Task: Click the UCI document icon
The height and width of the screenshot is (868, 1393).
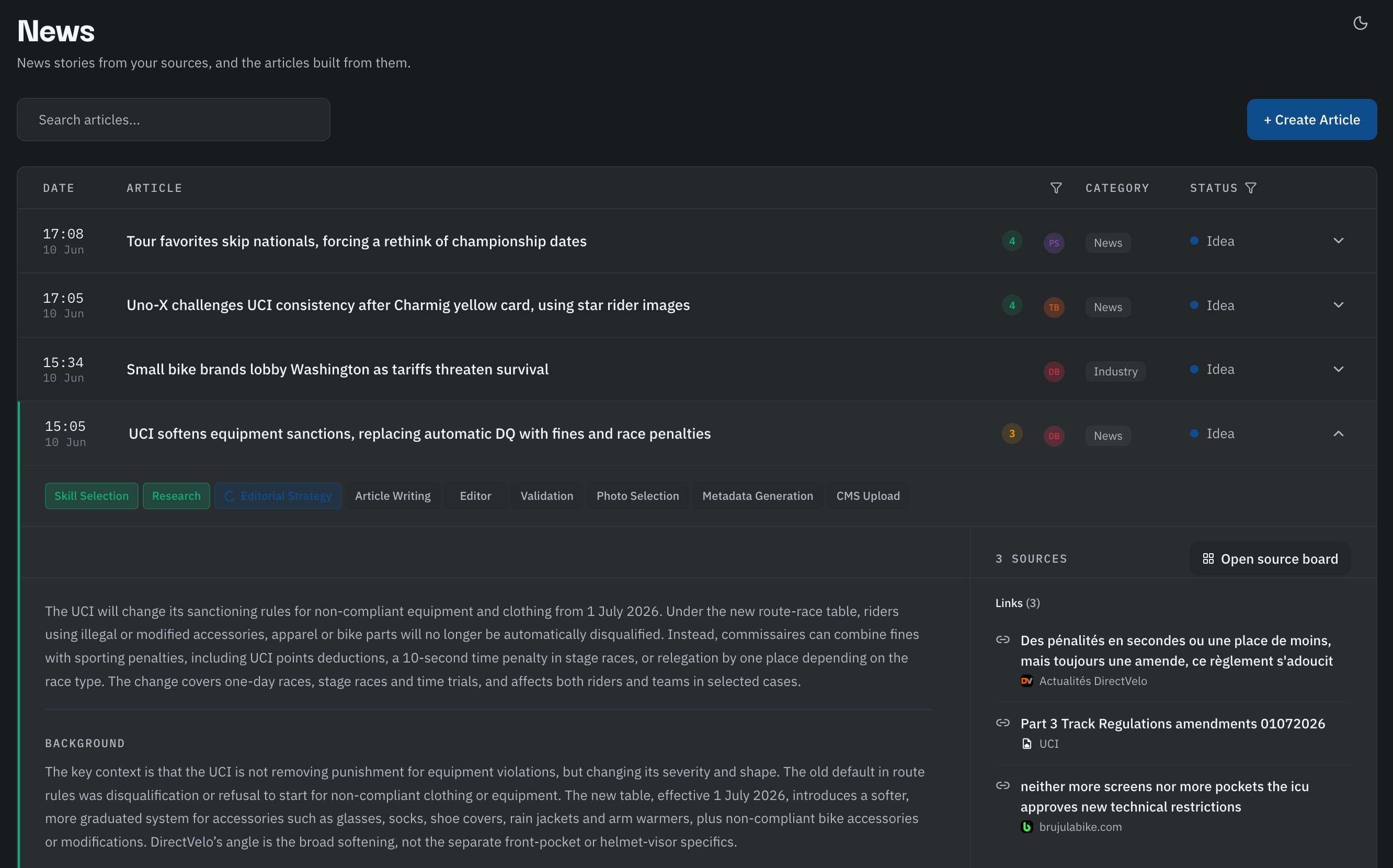Action: [x=1027, y=744]
